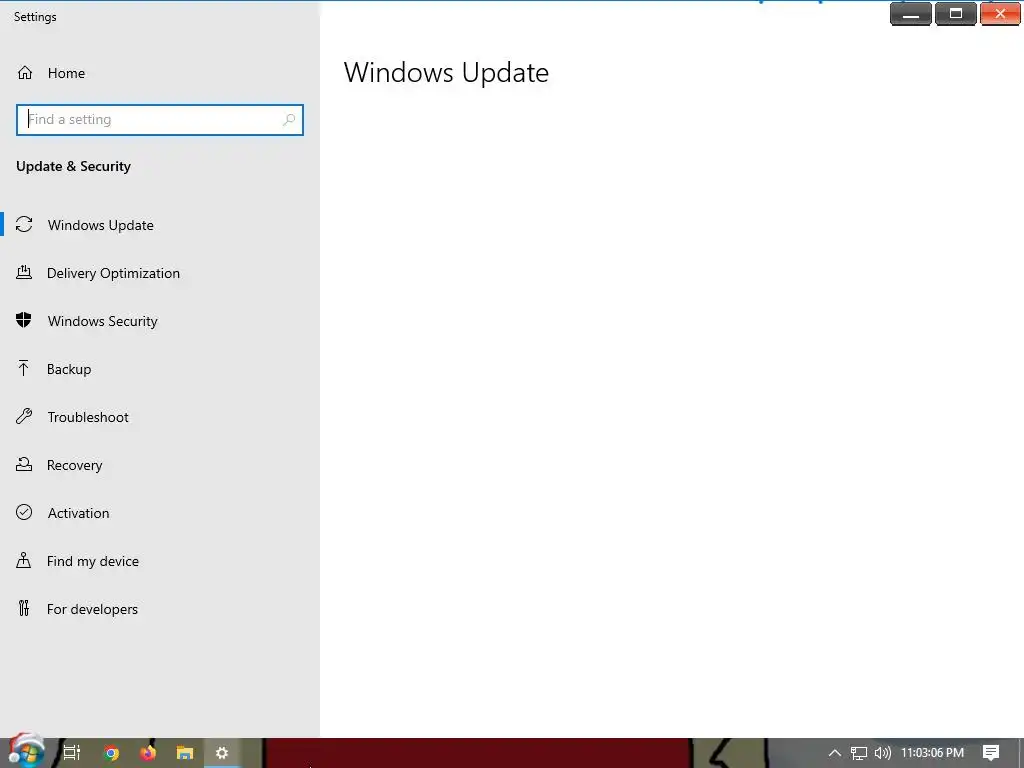Click the Home house icon
Viewport: 1024px width, 768px height.
click(25, 72)
